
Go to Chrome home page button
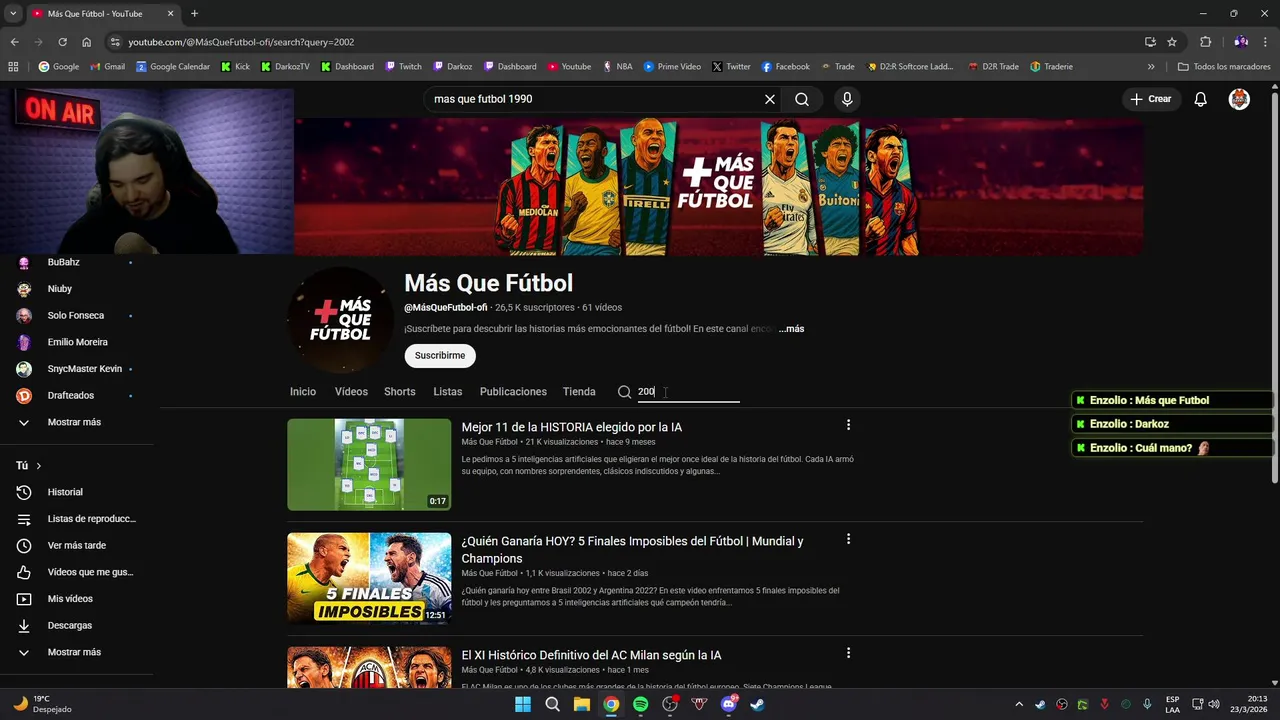click(x=86, y=42)
